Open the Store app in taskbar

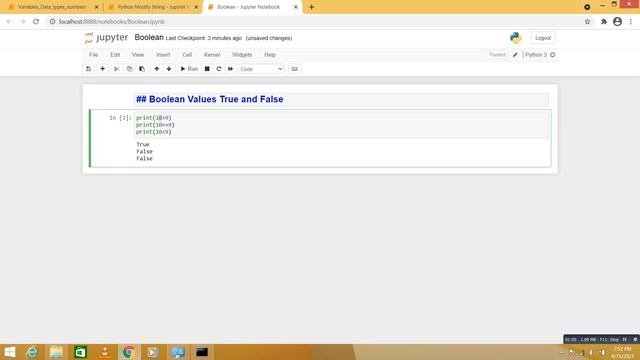[80, 352]
